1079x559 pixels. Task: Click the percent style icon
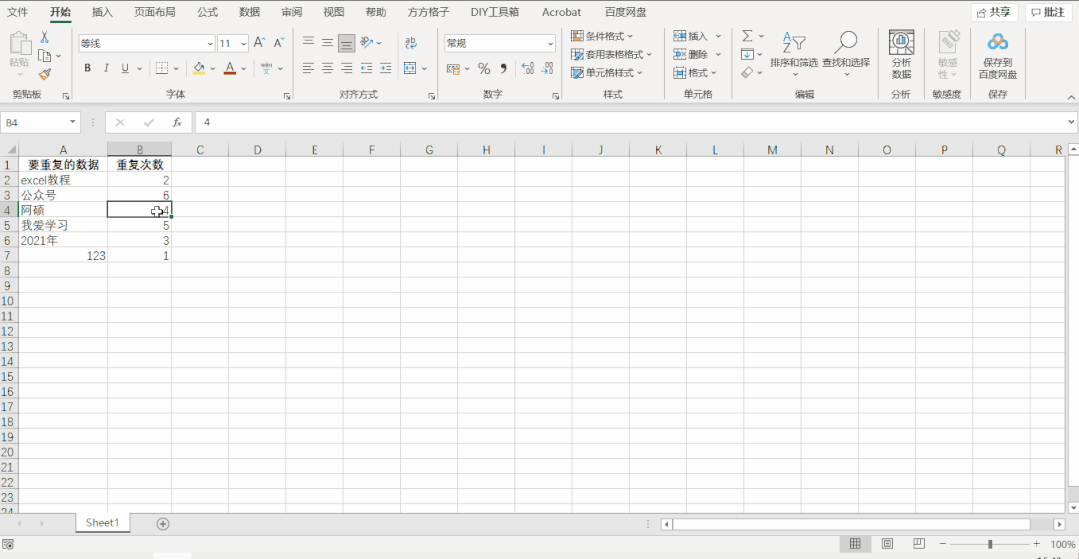[484, 69]
